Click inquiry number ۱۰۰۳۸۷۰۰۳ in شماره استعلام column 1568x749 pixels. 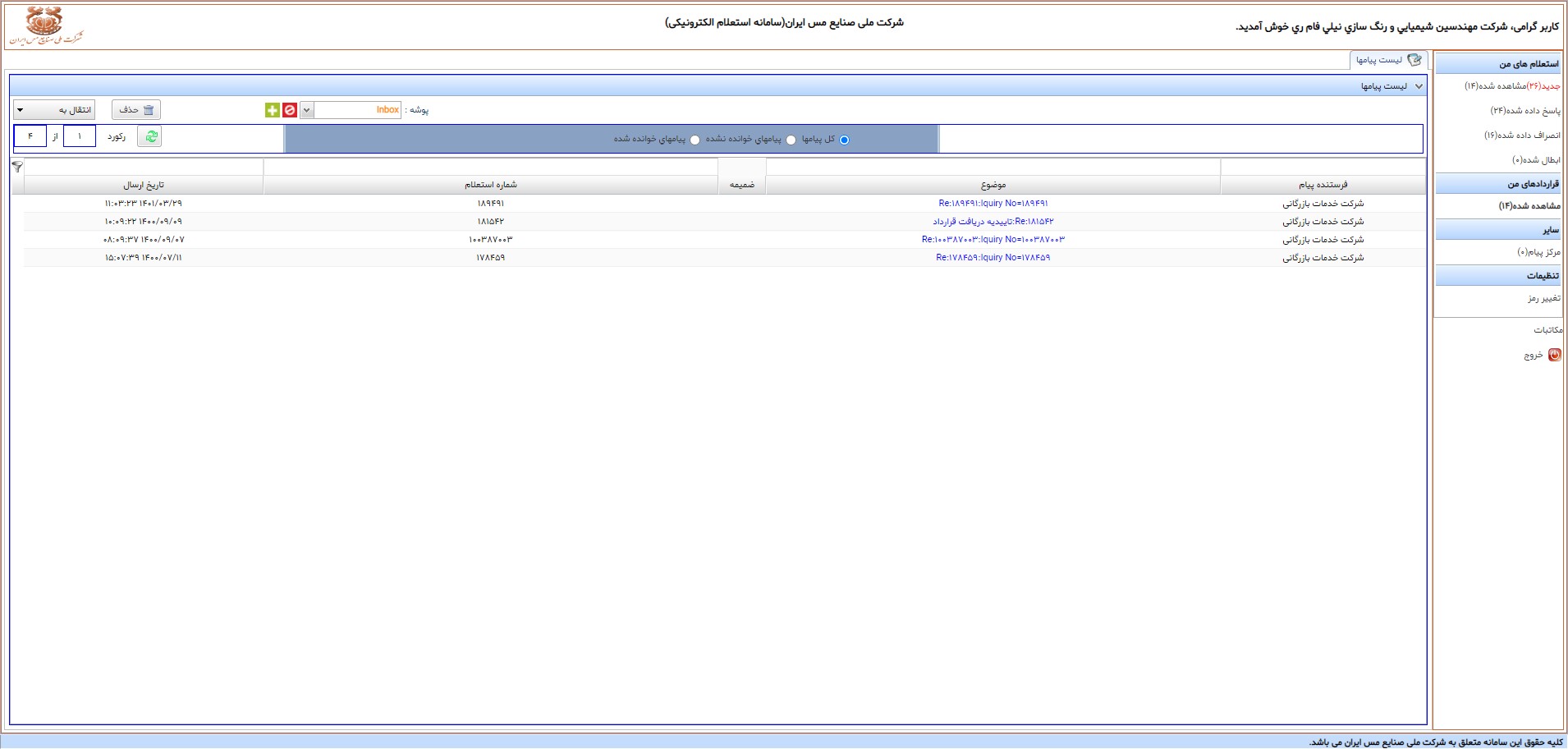click(x=491, y=239)
